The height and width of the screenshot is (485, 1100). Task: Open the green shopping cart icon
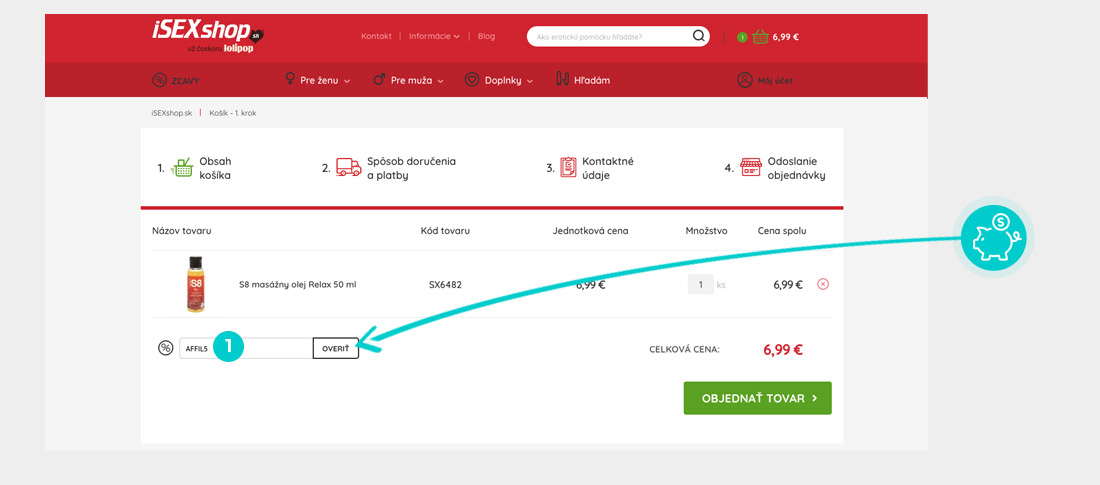click(760, 37)
